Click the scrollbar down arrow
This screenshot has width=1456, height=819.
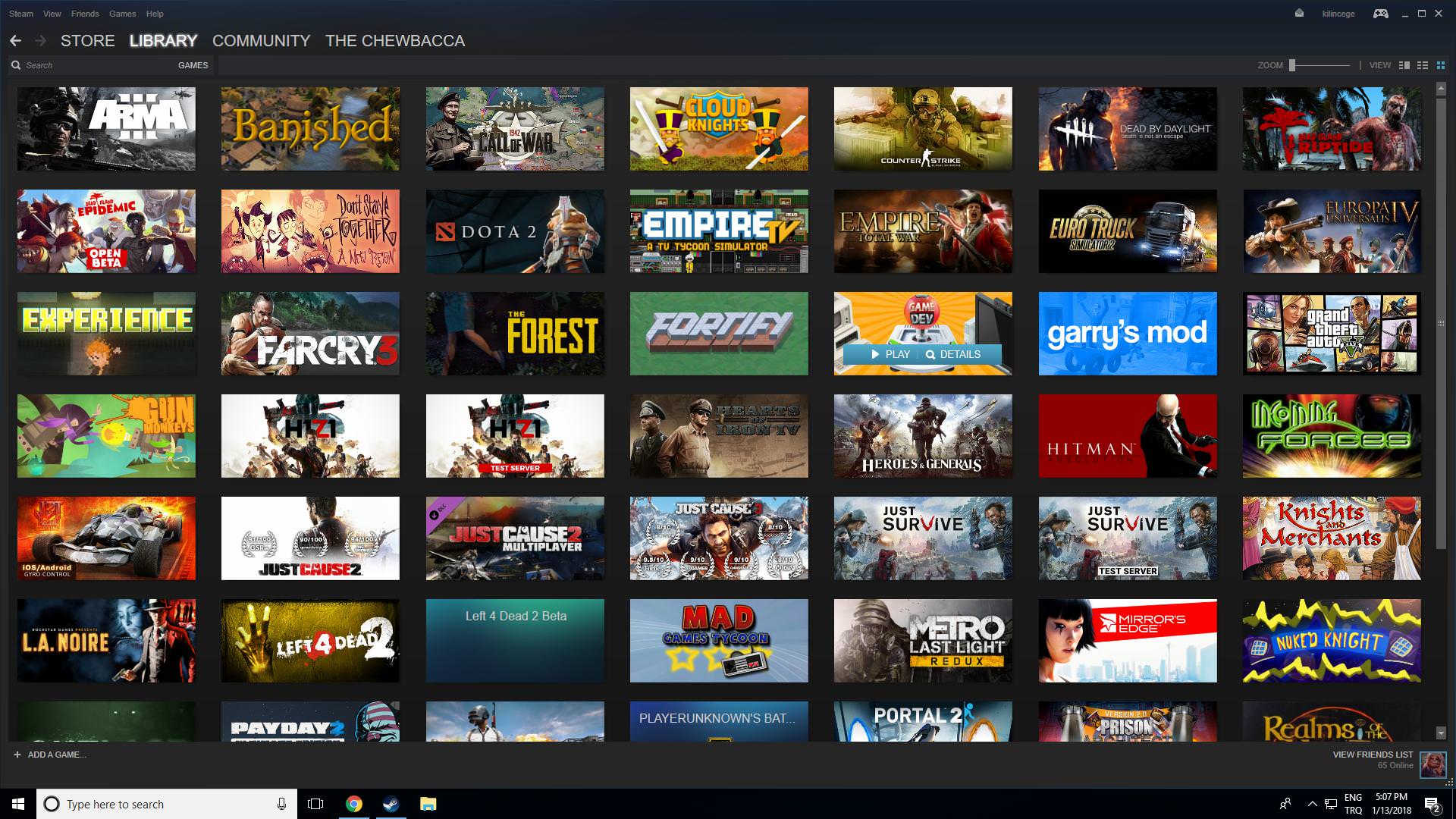click(x=1441, y=733)
